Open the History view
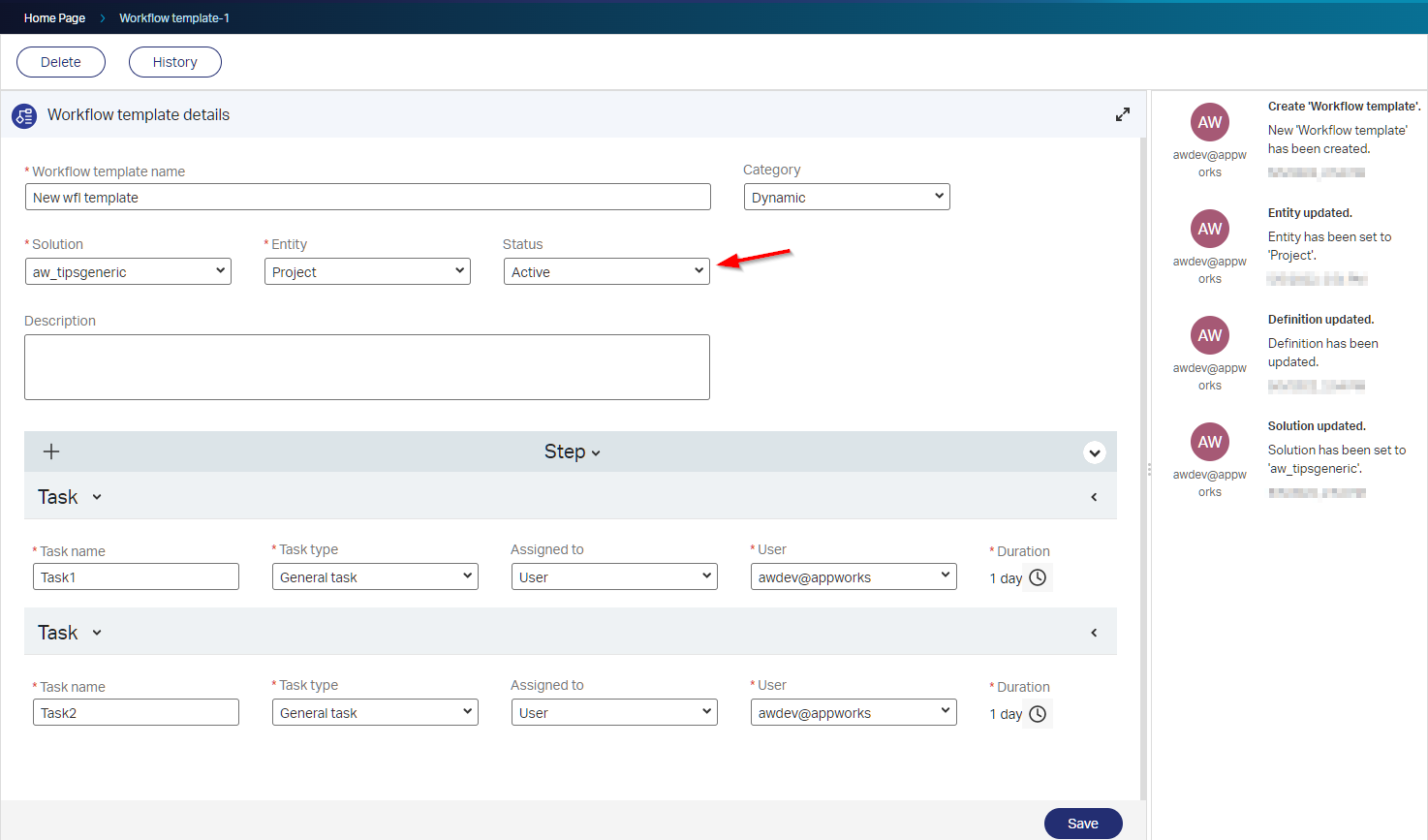 174,62
